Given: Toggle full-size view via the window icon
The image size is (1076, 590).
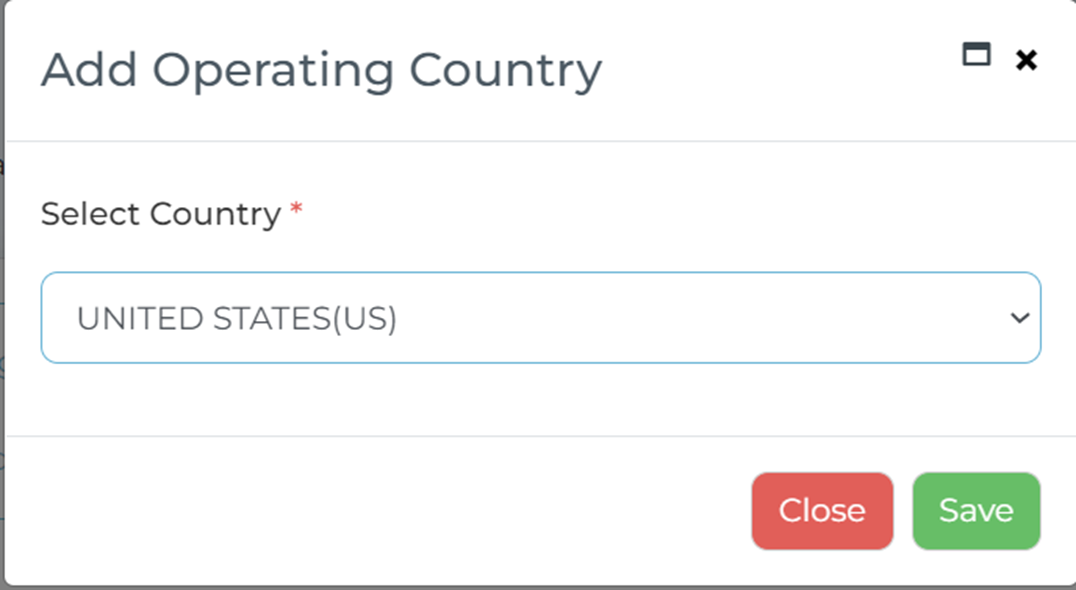Looking at the screenshot, I should 976,54.
